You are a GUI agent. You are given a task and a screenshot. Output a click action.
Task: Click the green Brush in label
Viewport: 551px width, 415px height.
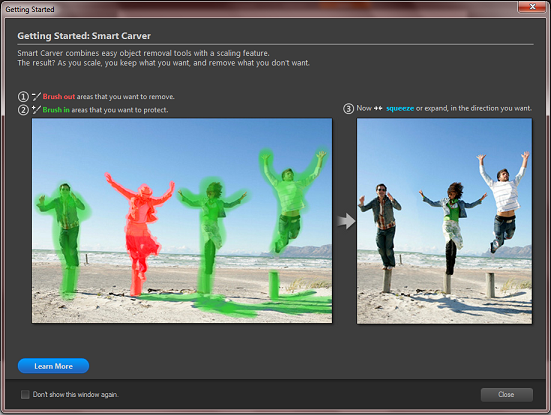tap(56, 110)
